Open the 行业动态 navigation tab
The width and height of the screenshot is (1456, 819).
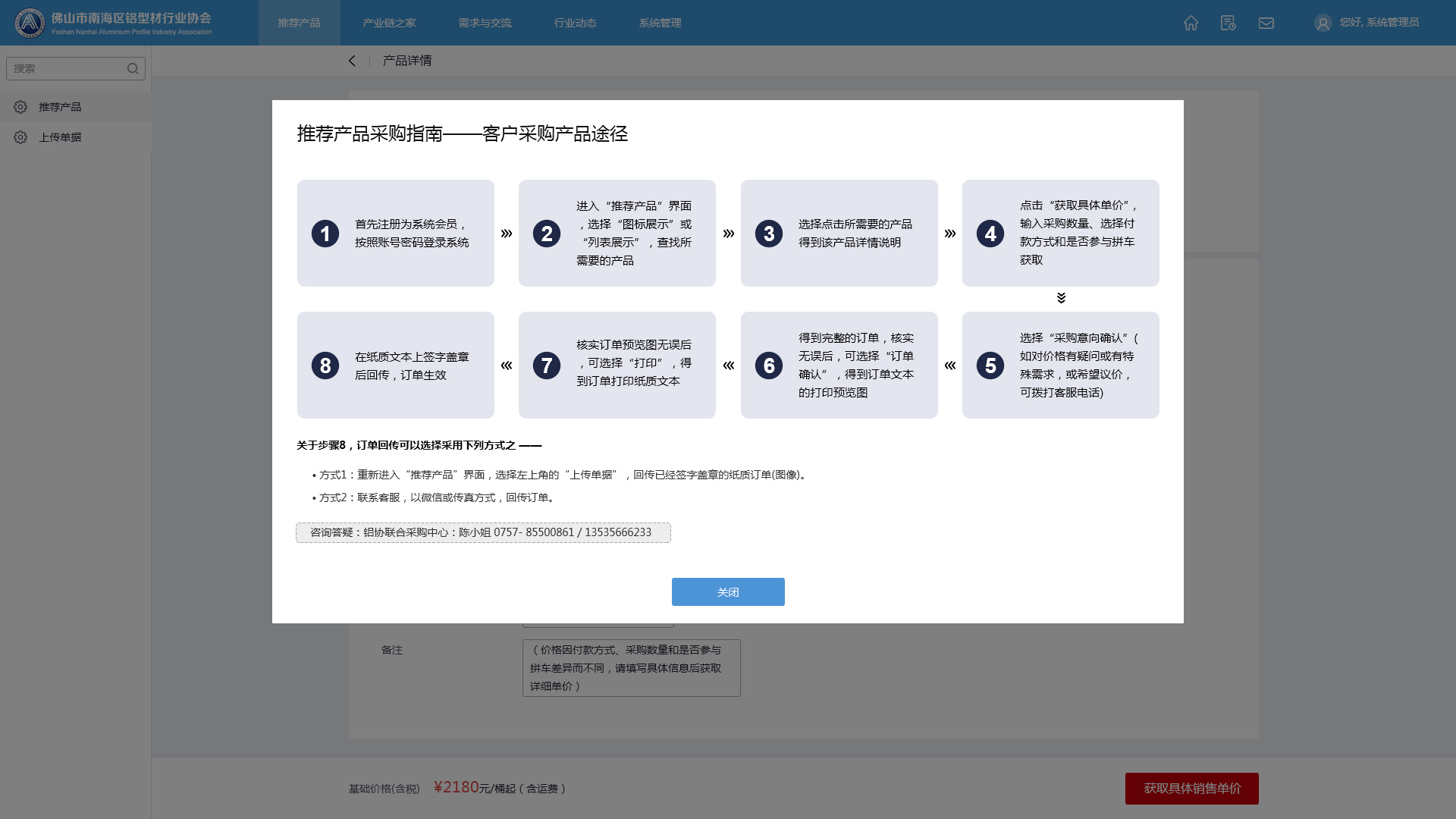[x=575, y=23]
